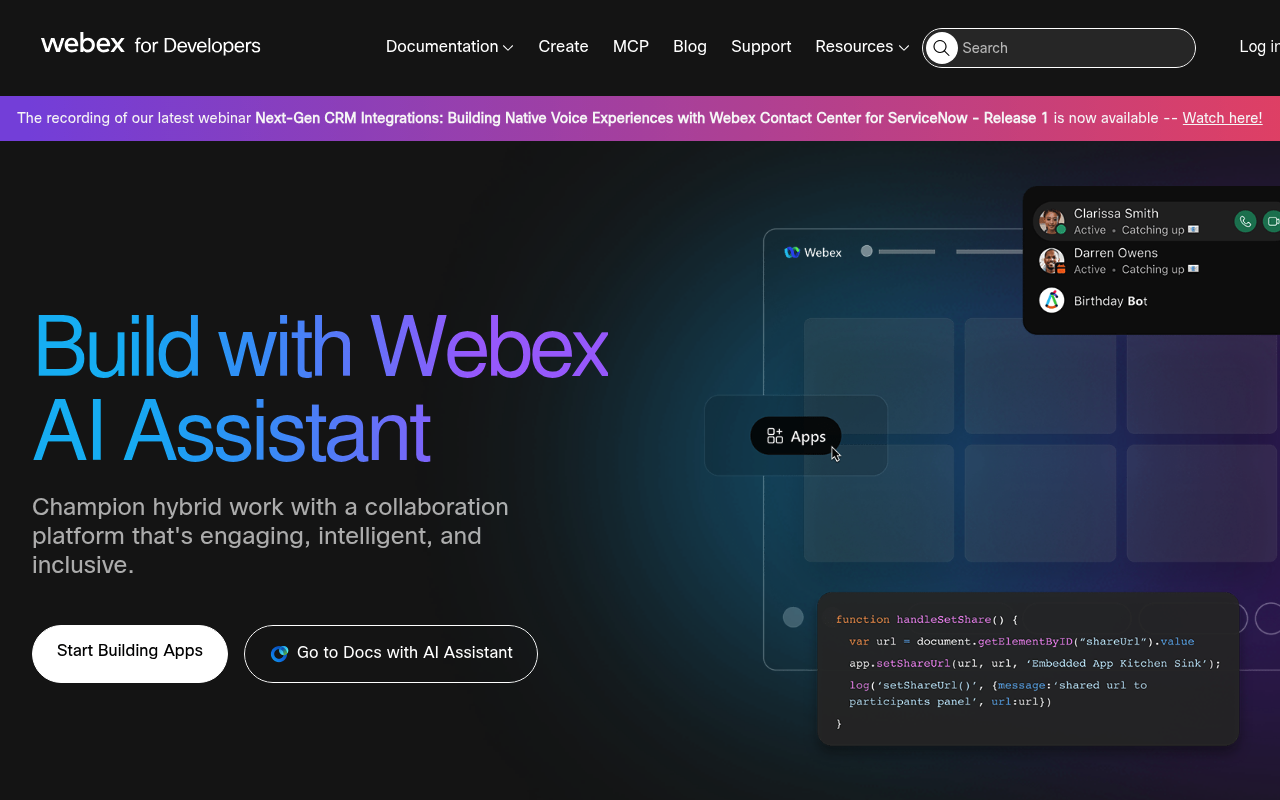Click Go to Docs with AI Assistant
Screen dimensions: 1280x800
point(391,654)
